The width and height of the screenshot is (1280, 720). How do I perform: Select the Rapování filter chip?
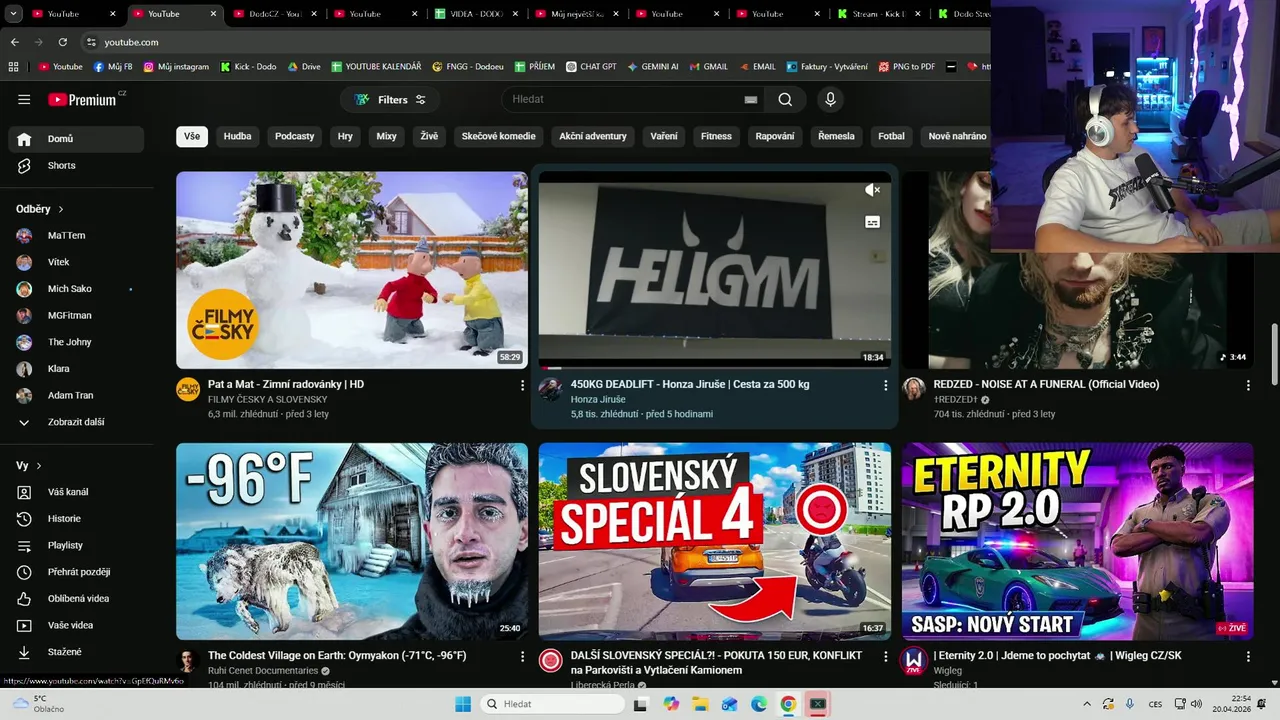pyautogui.click(x=775, y=136)
